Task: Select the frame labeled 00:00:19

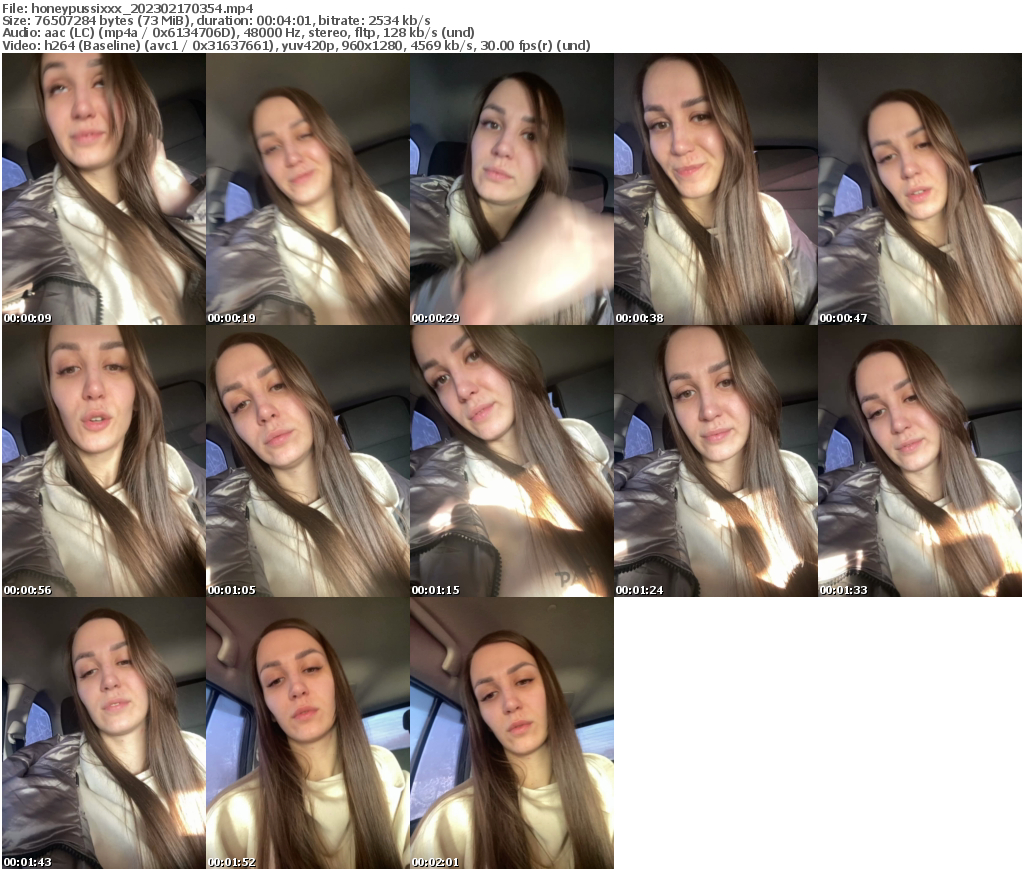Action: 305,187
